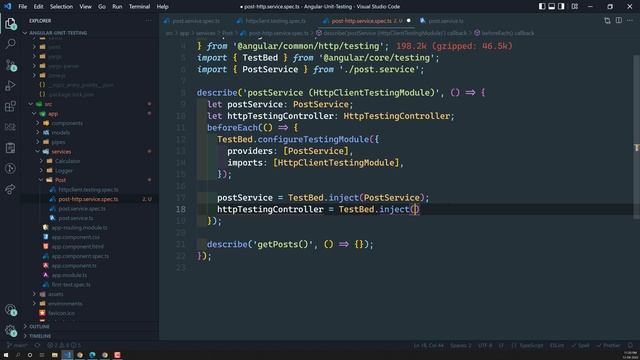Expand the pipes folder
The height and width of the screenshot is (360, 640).
click(58, 142)
